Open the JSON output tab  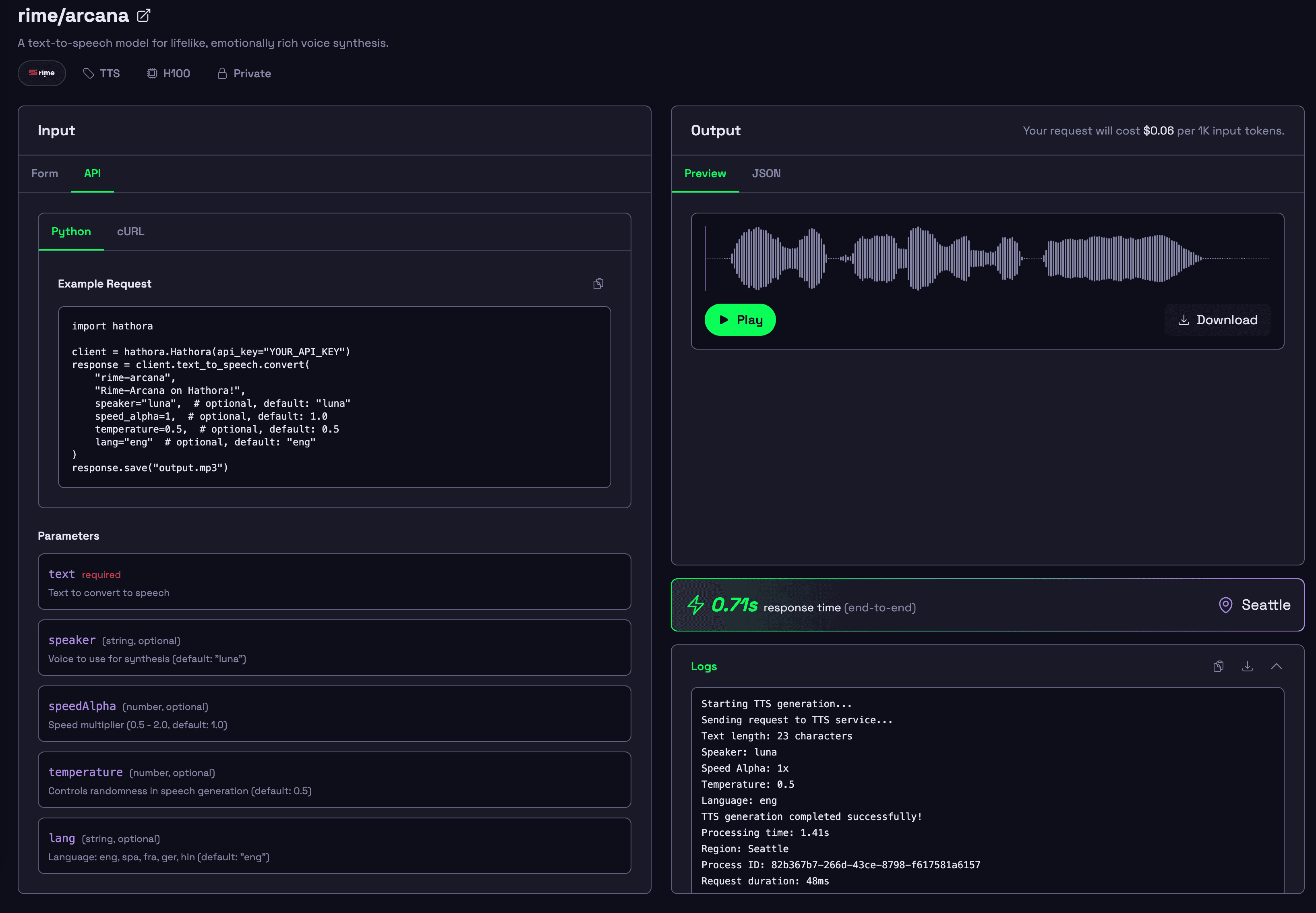pyautogui.click(x=766, y=173)
